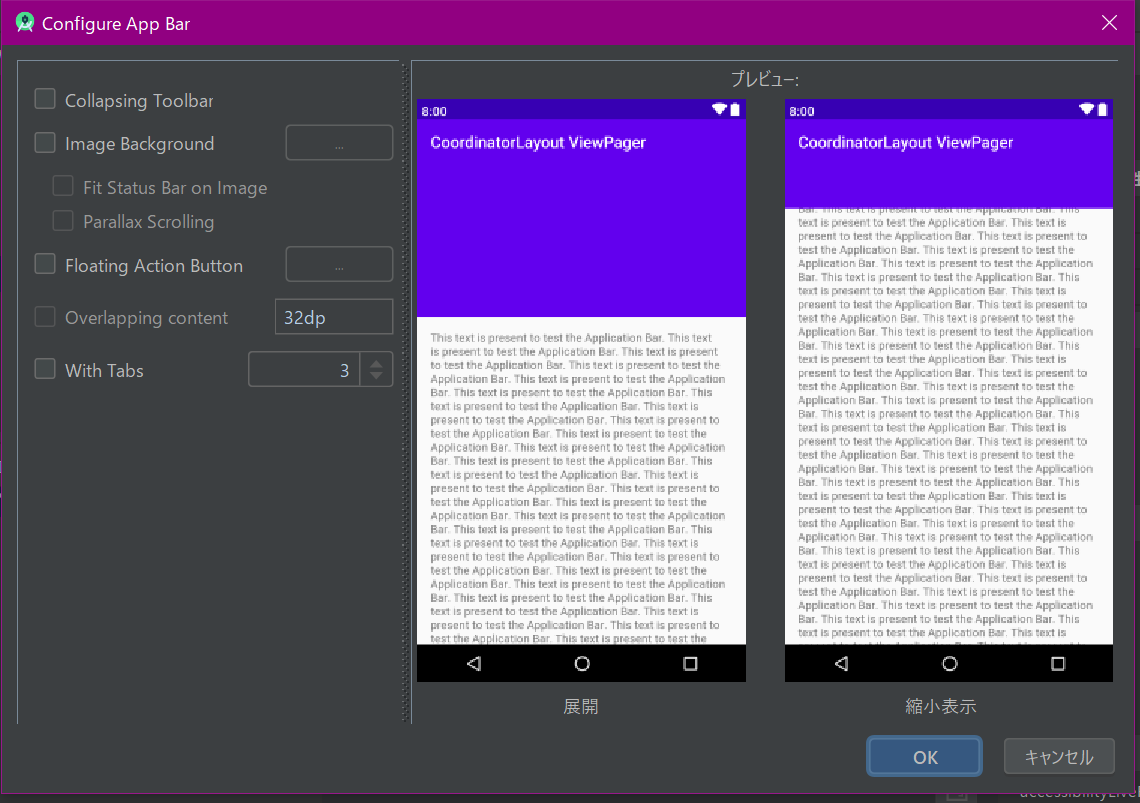Click the 展開 label

(580, 706)
